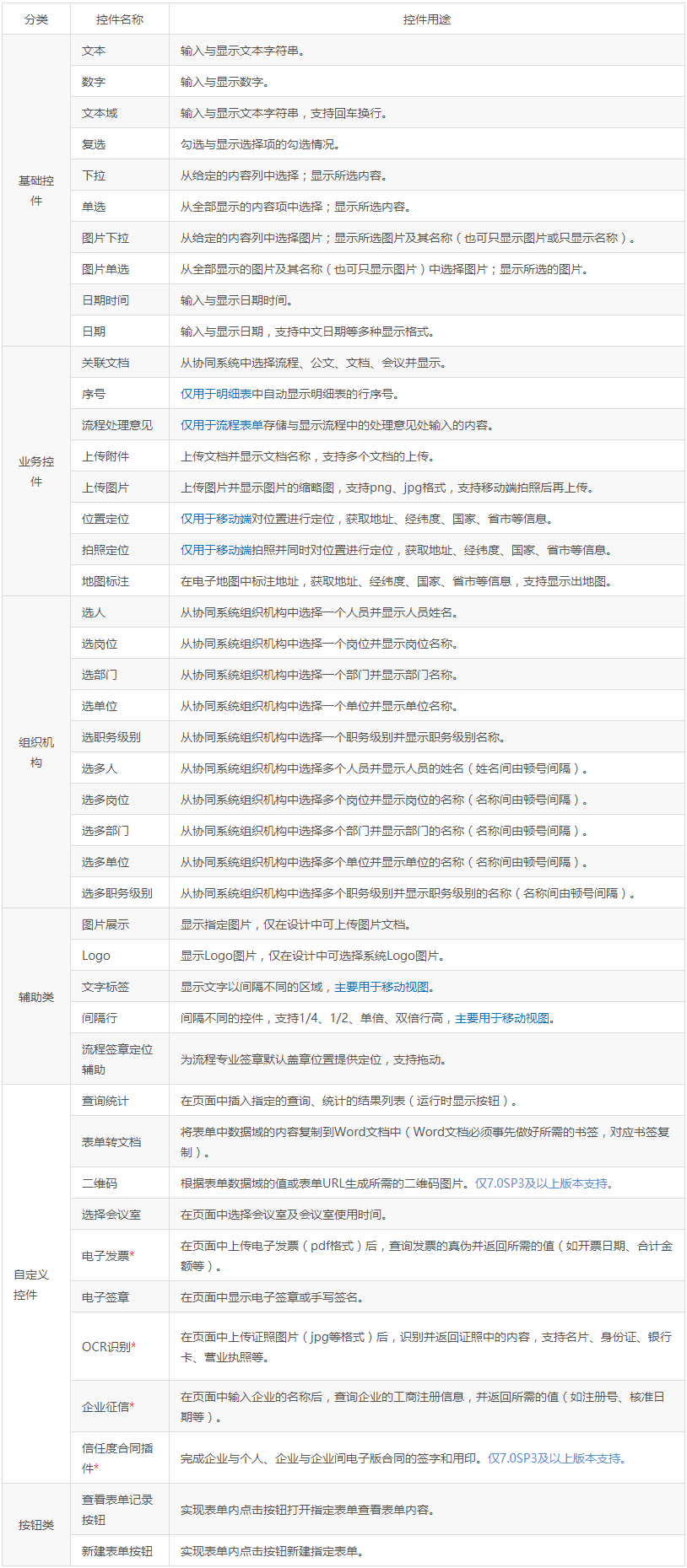
Task: Select the '数字' control name cell
Action: pos(120,82)
